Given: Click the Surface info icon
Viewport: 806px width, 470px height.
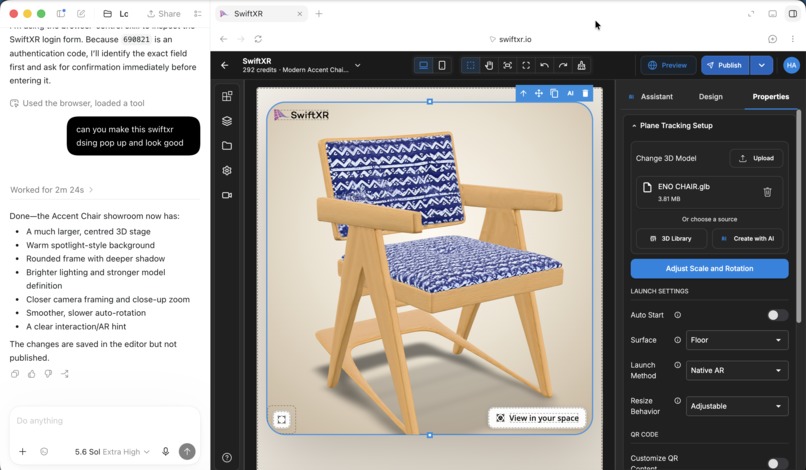Looking at the screenshot, I should (677, 340).
